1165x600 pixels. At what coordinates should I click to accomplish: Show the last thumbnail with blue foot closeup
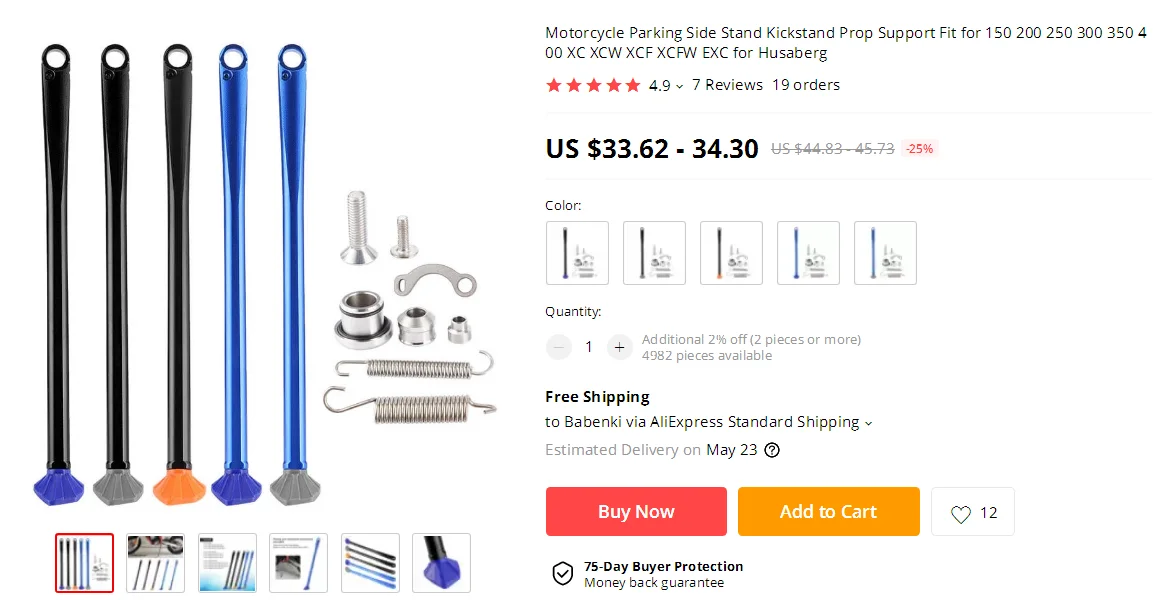tap(441, 563)
